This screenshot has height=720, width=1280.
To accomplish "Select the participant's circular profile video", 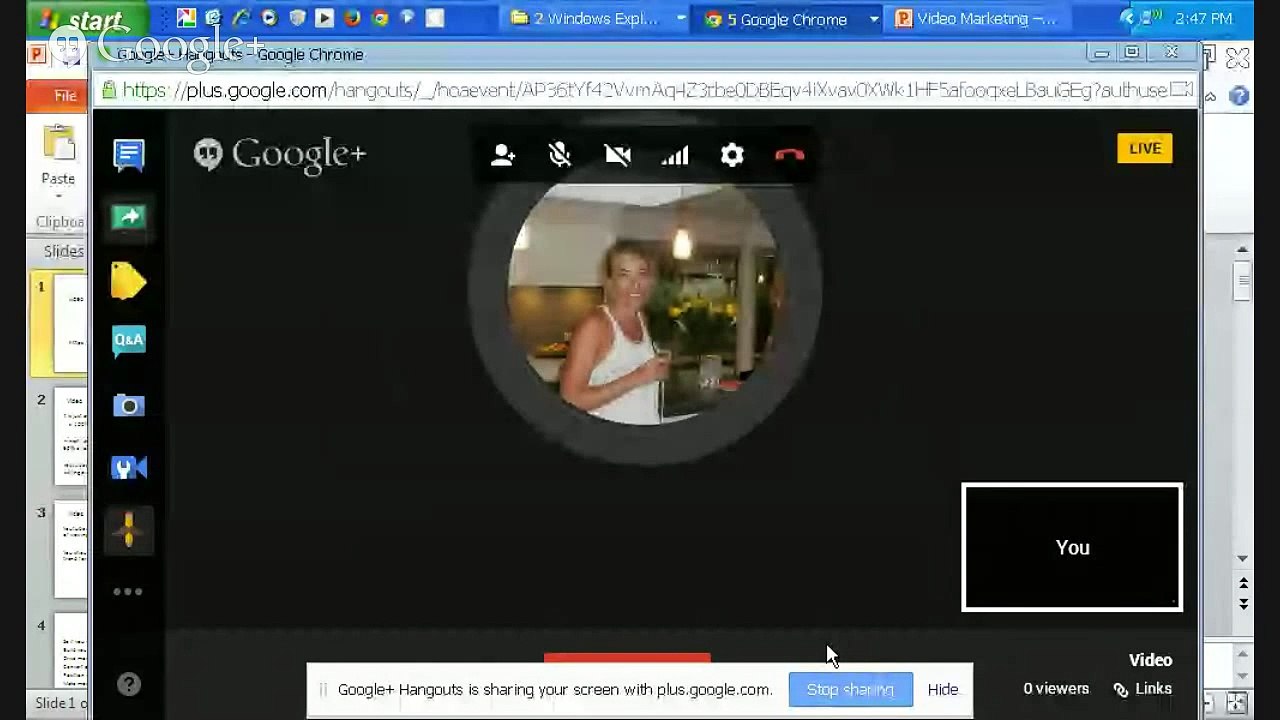I will click(x=644, y=303).
